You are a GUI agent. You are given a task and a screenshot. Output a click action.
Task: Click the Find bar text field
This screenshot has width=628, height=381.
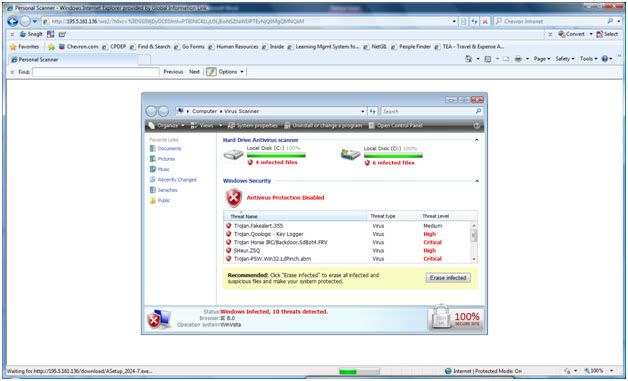pos(96,72)
